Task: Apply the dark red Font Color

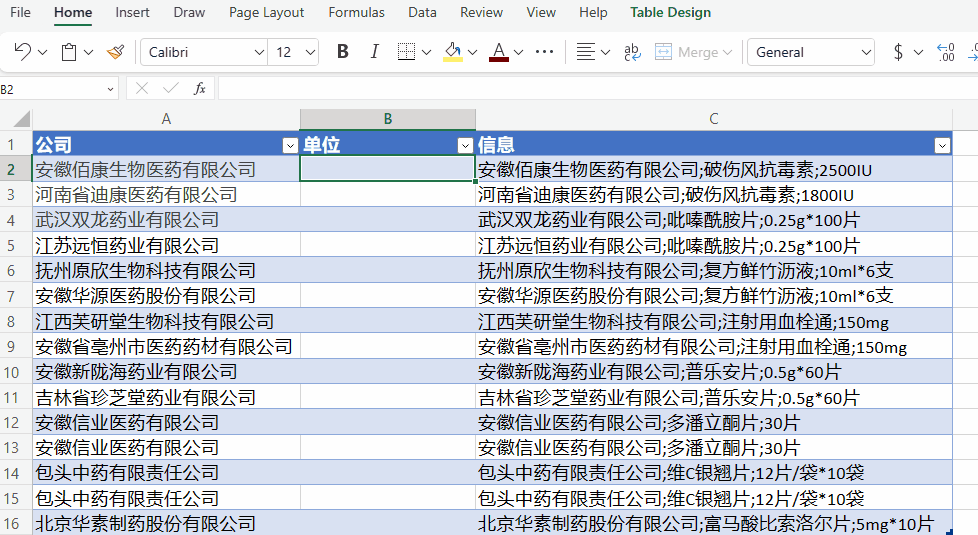Action: pos(498,52)
